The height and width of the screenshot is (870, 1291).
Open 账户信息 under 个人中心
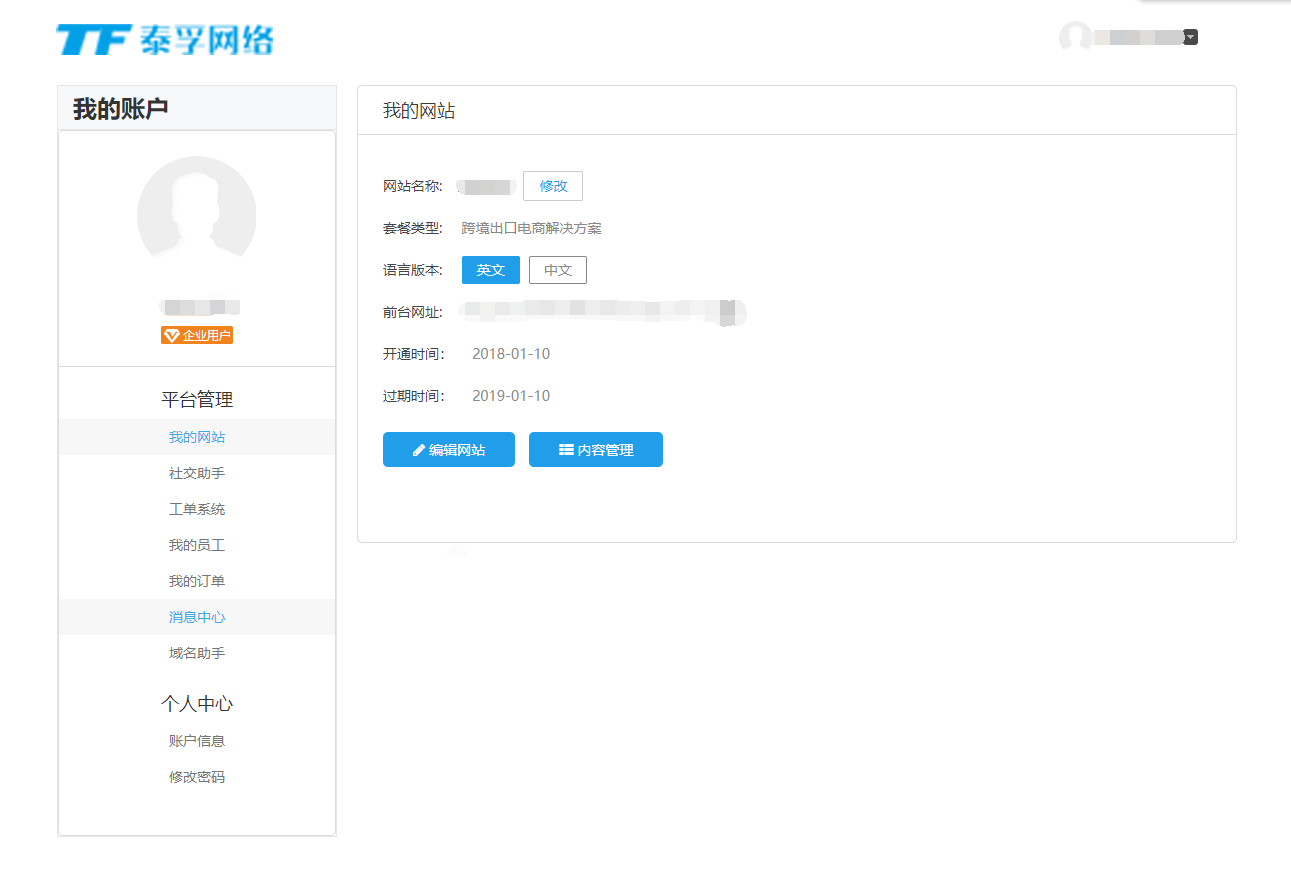(197, 741)
